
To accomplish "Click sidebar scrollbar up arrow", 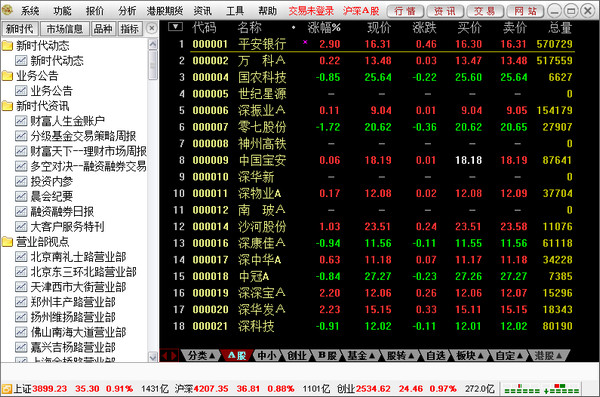I will point(153,44).
